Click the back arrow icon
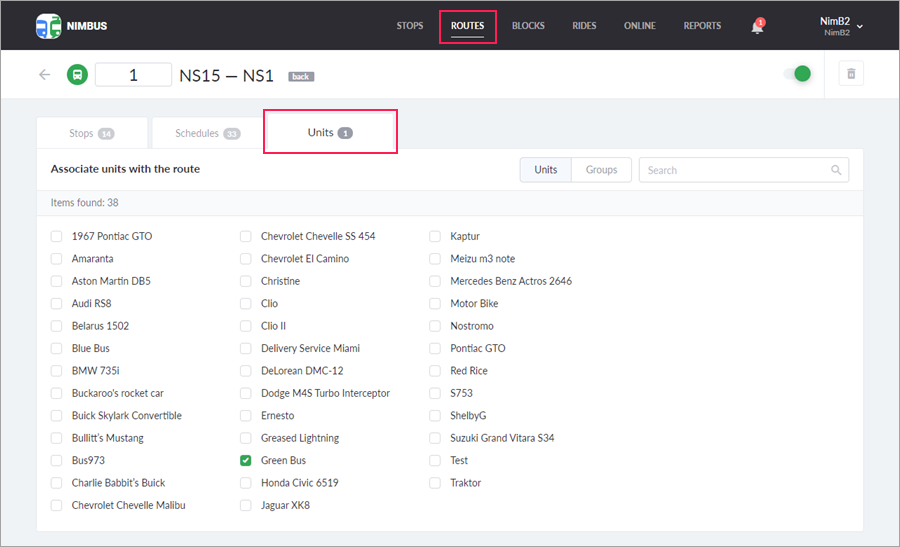Screen dimensions: 900x547 tap(45, 75)
